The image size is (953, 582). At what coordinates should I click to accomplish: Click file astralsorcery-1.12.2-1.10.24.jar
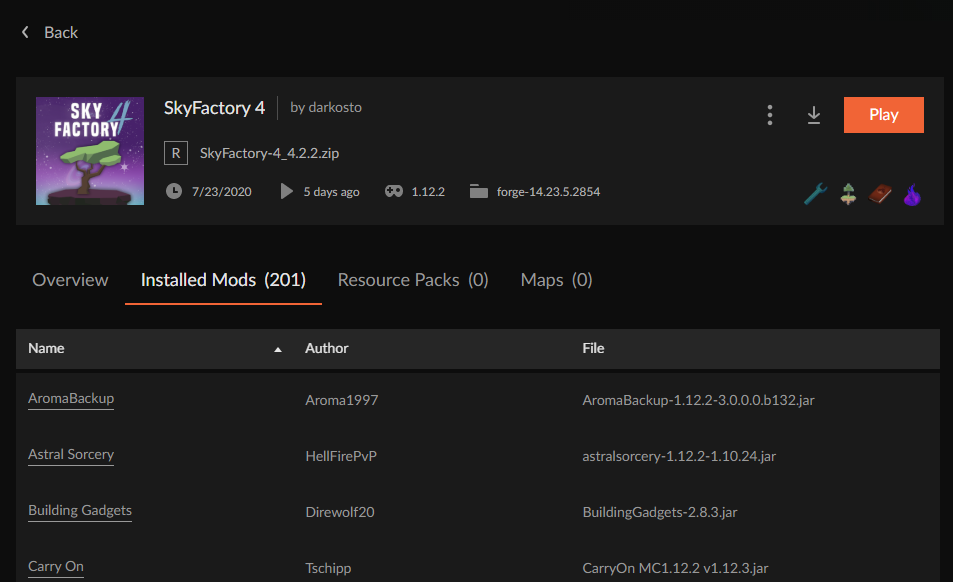679,456
